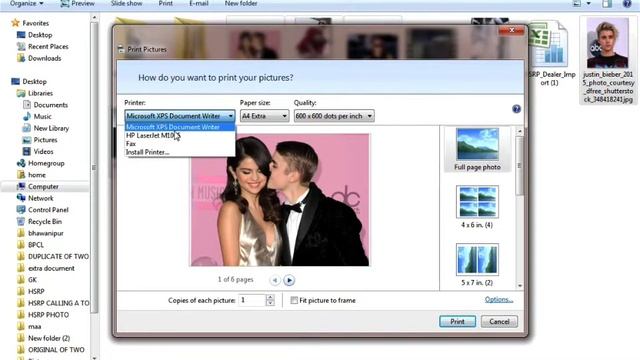Open the Paper size dropdown
Screen dimensions: 640x360
[264, 116]
